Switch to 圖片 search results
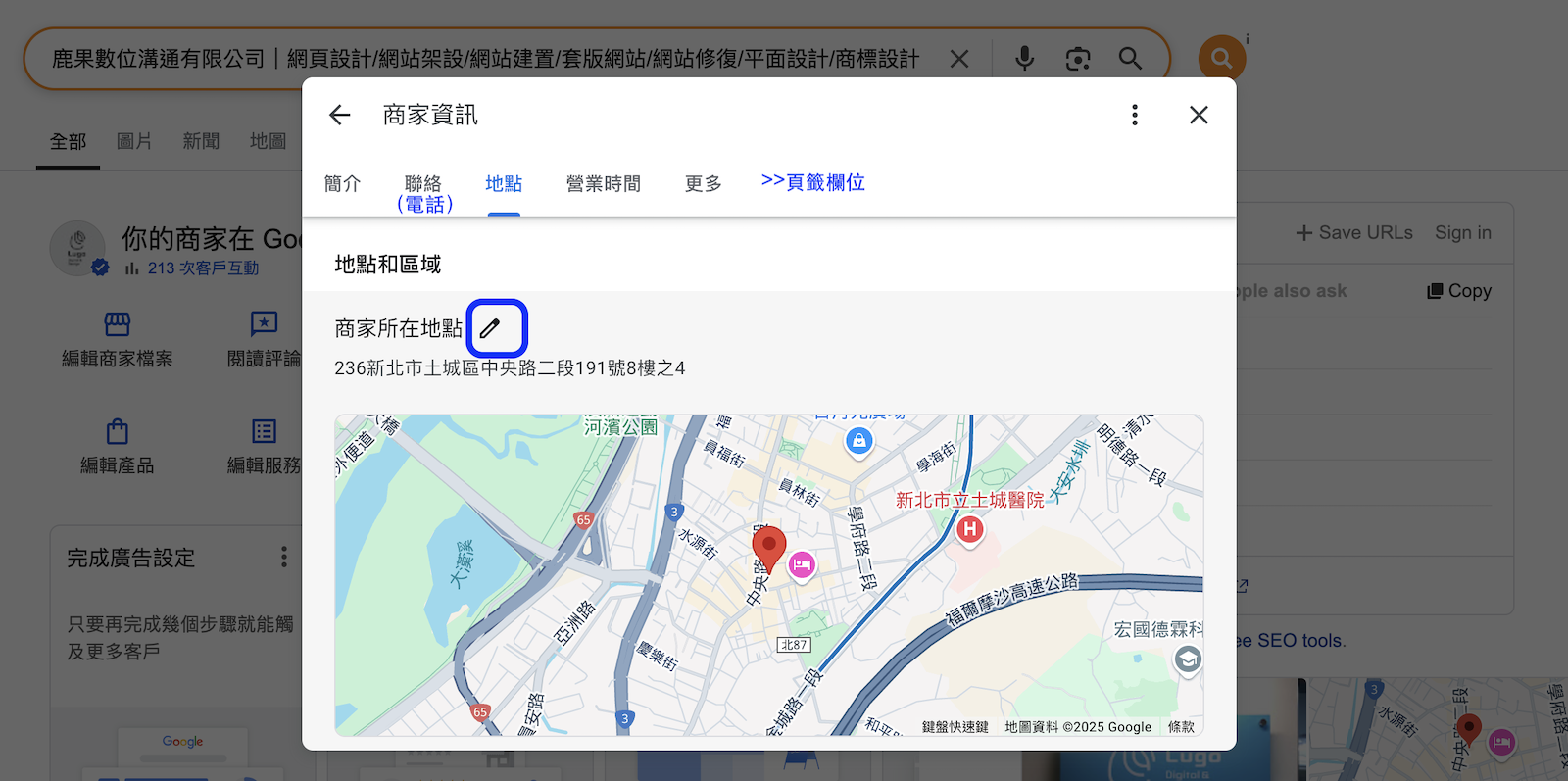This screenshot has width=1568, height=781. coord(134,141)
